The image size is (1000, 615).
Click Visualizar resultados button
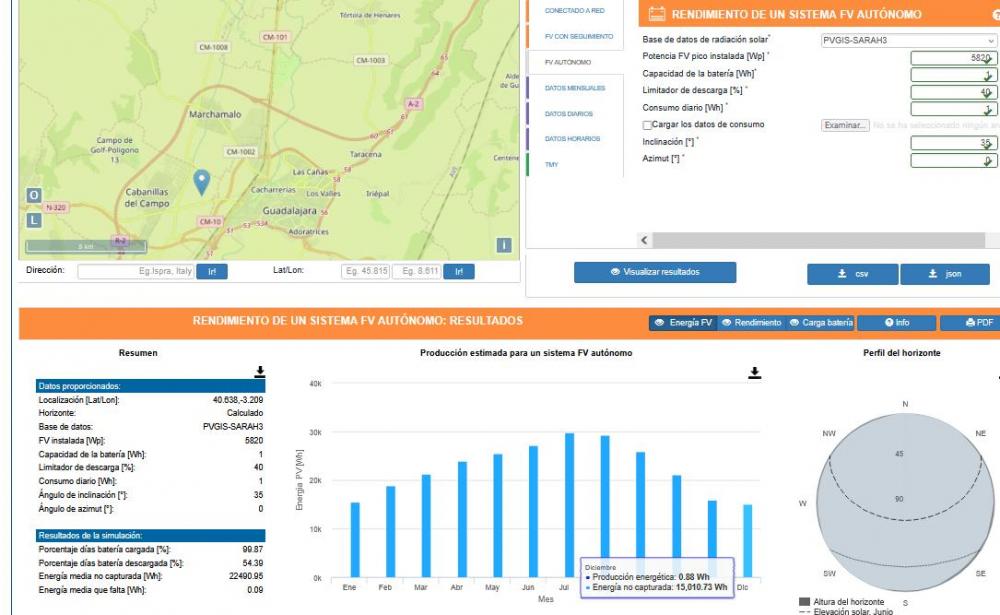(655, 272)
